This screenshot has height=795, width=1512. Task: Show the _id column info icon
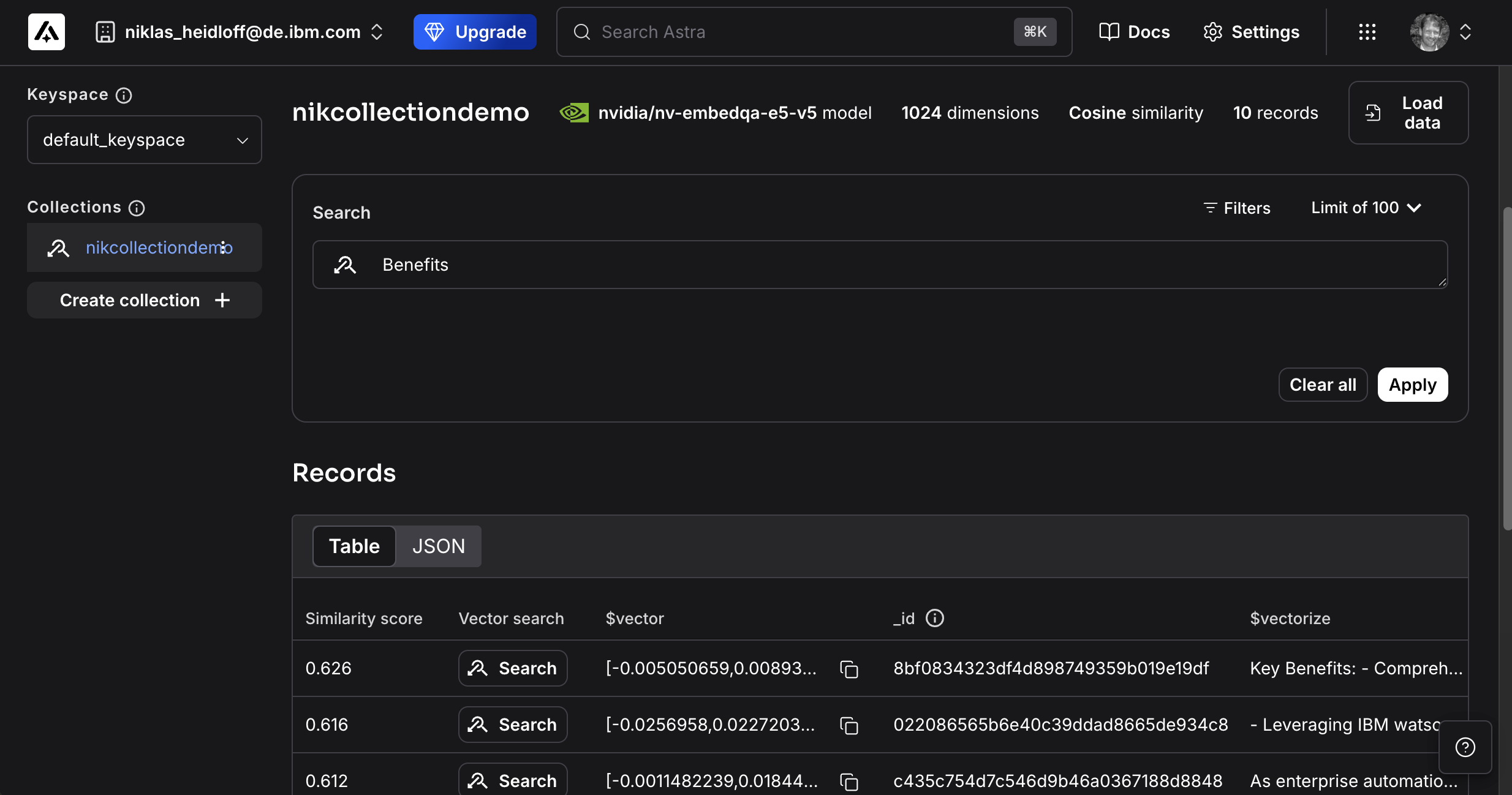click(935, 618)
